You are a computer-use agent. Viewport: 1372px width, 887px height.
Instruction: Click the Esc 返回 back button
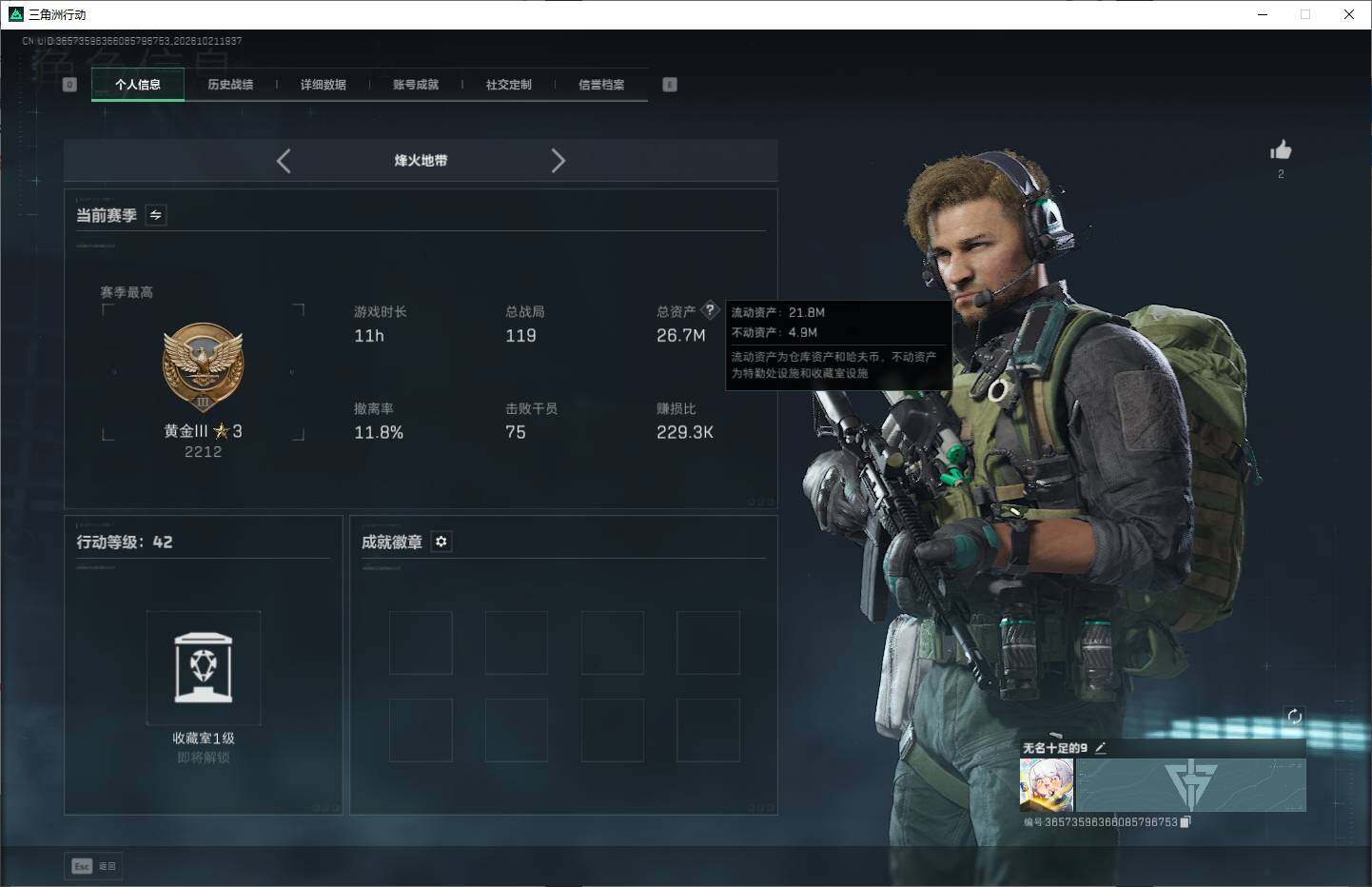[x=94, y=866]
